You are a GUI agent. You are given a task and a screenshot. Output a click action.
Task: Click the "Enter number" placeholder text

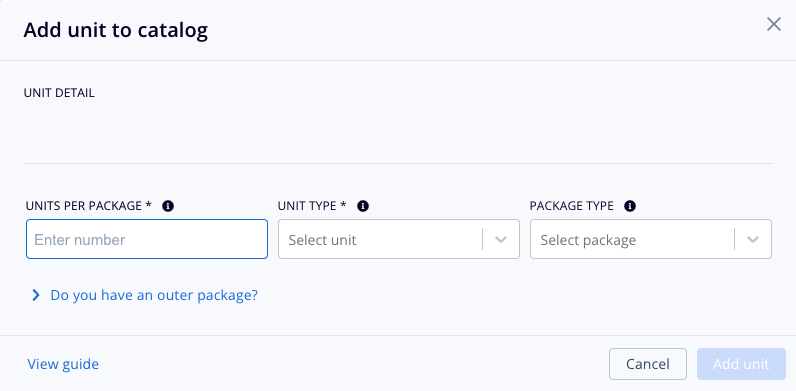click(x=80, y=240)
